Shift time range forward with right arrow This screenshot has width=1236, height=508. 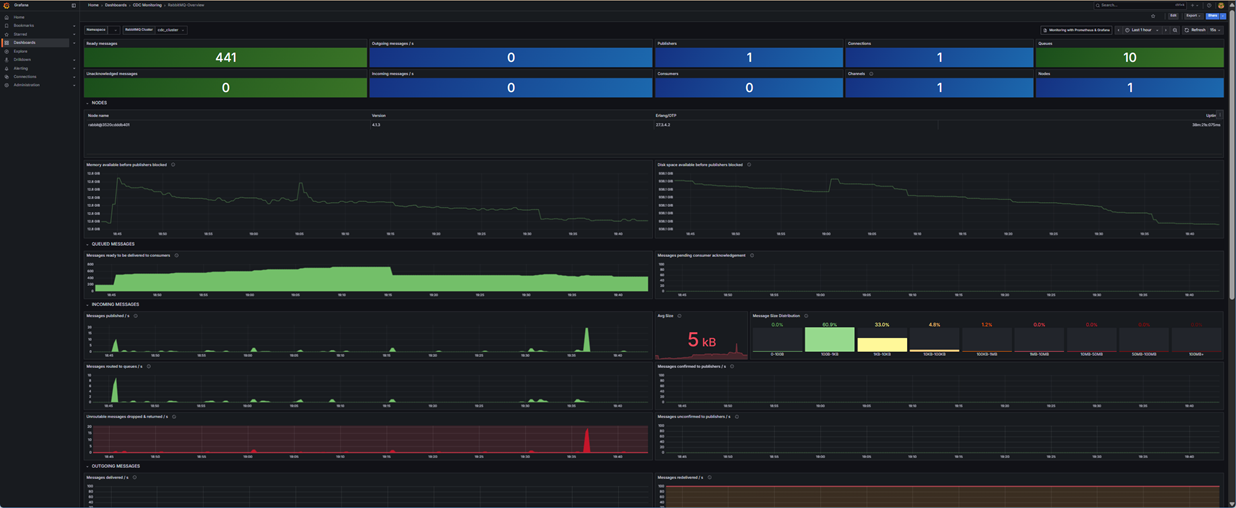click(1165, 30)
